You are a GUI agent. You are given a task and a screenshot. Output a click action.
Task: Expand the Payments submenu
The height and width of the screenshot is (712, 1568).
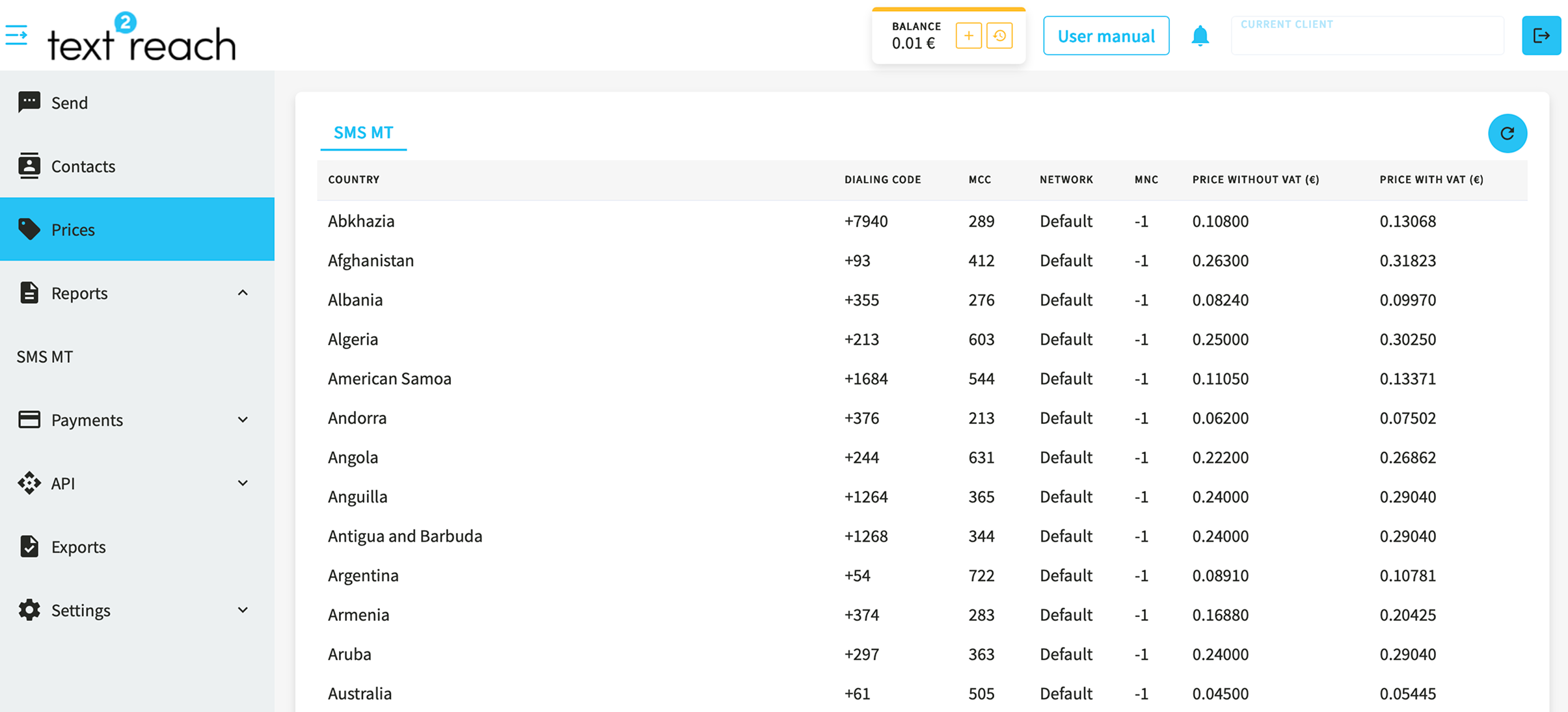[x=243, y=419]
